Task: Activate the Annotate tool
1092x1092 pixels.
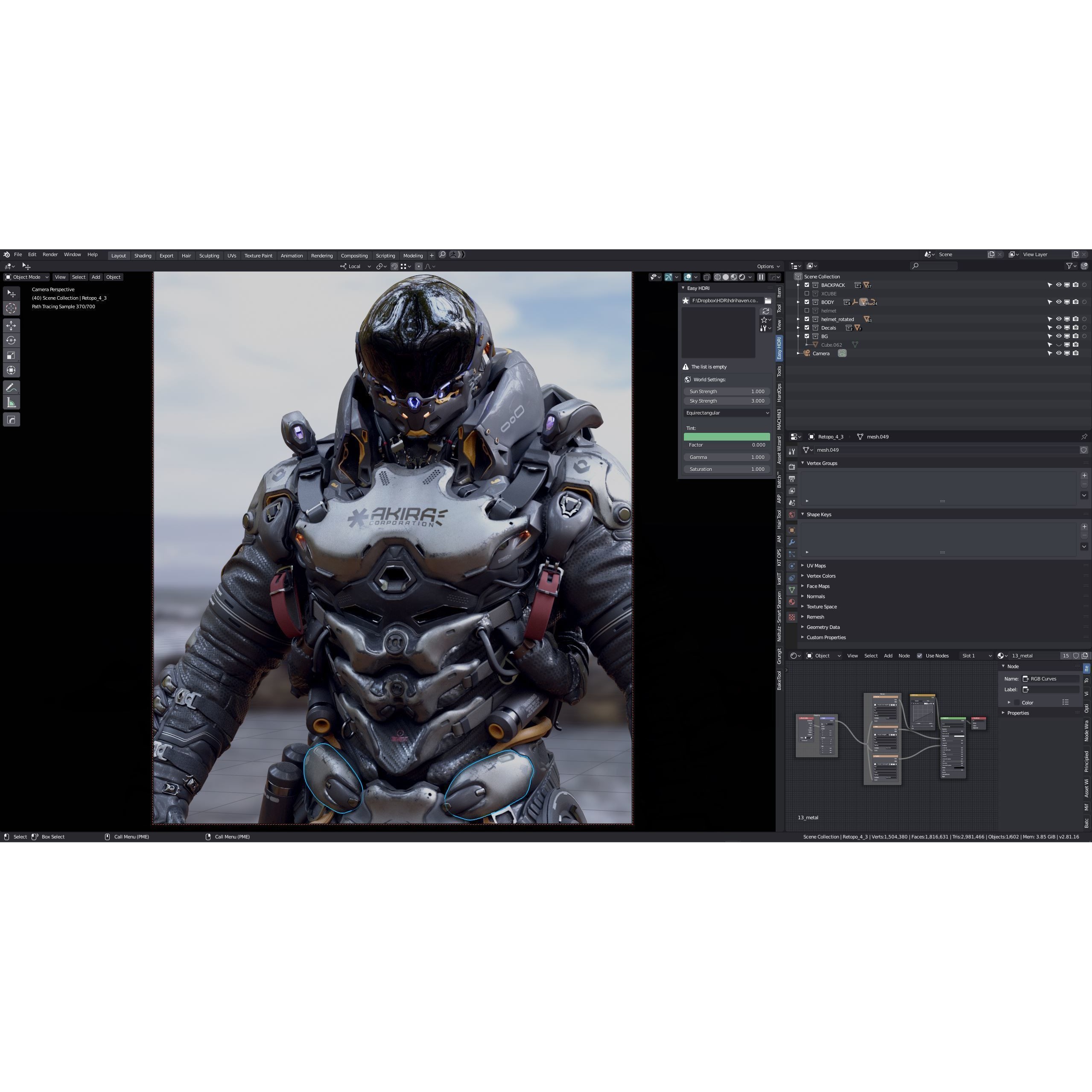Action: 11,387
